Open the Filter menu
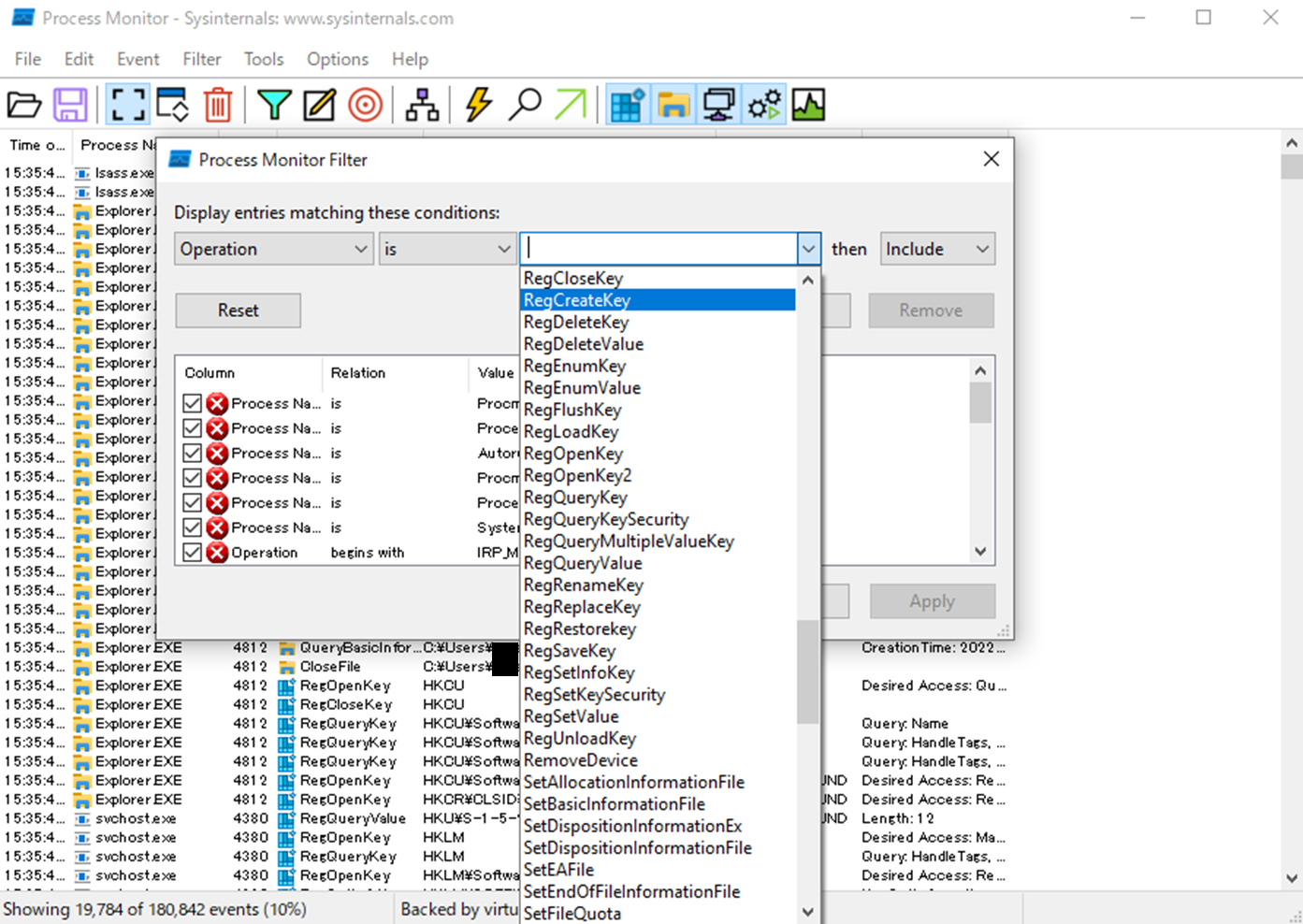 pyautogui.click(x=201, y=59)
